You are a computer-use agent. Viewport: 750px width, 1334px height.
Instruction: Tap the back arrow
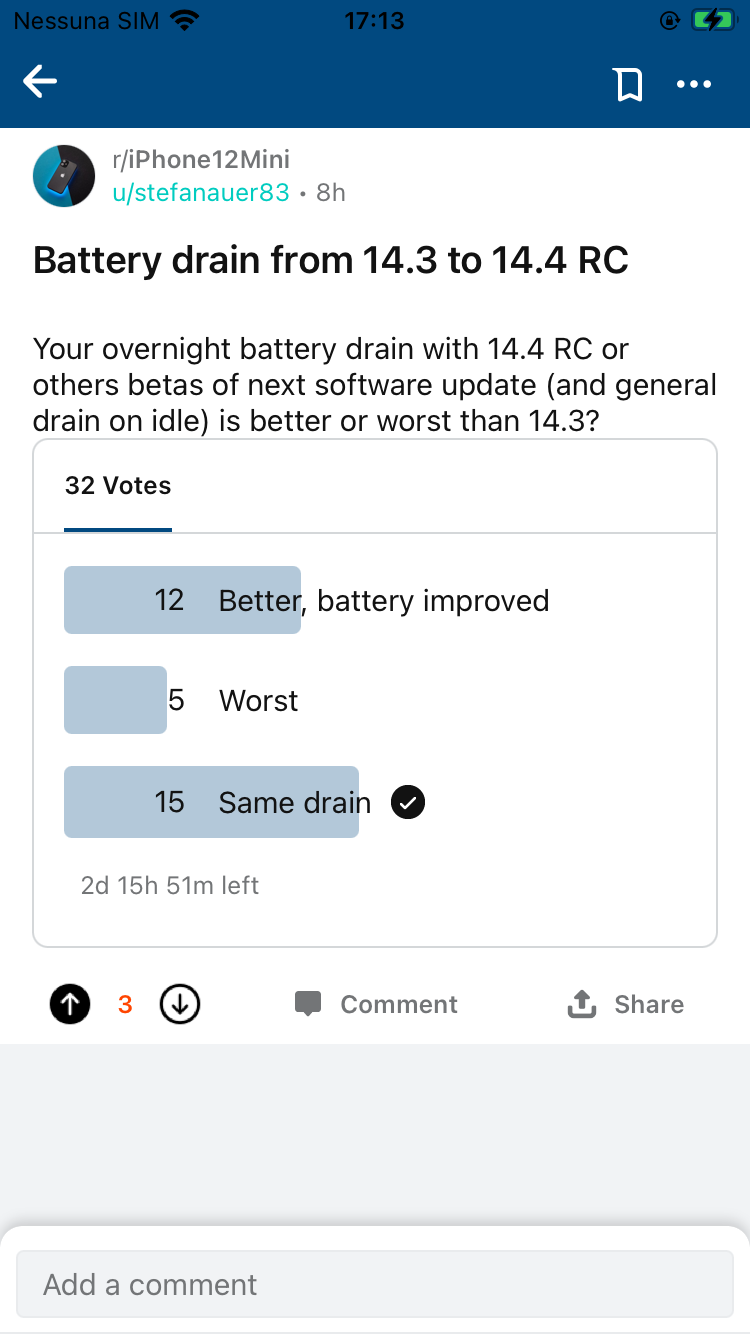(x=41, y=83)
